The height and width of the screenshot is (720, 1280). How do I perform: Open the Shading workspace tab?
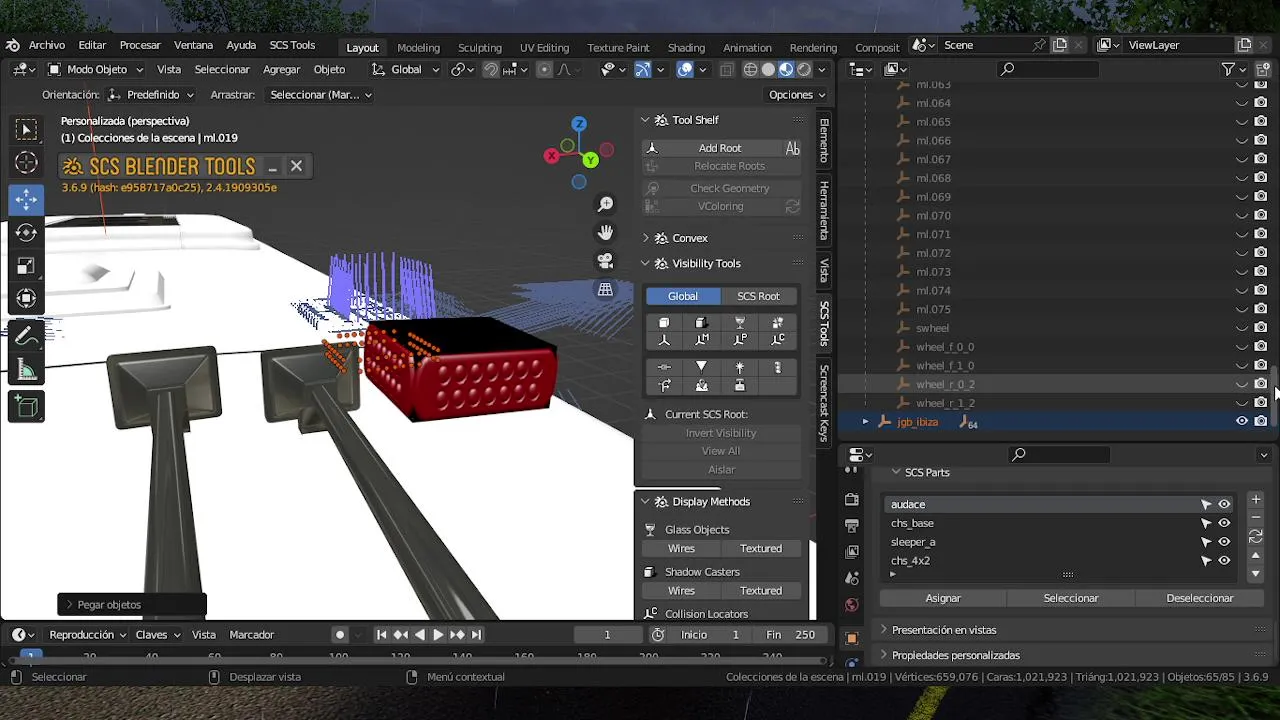coord(686,47)
